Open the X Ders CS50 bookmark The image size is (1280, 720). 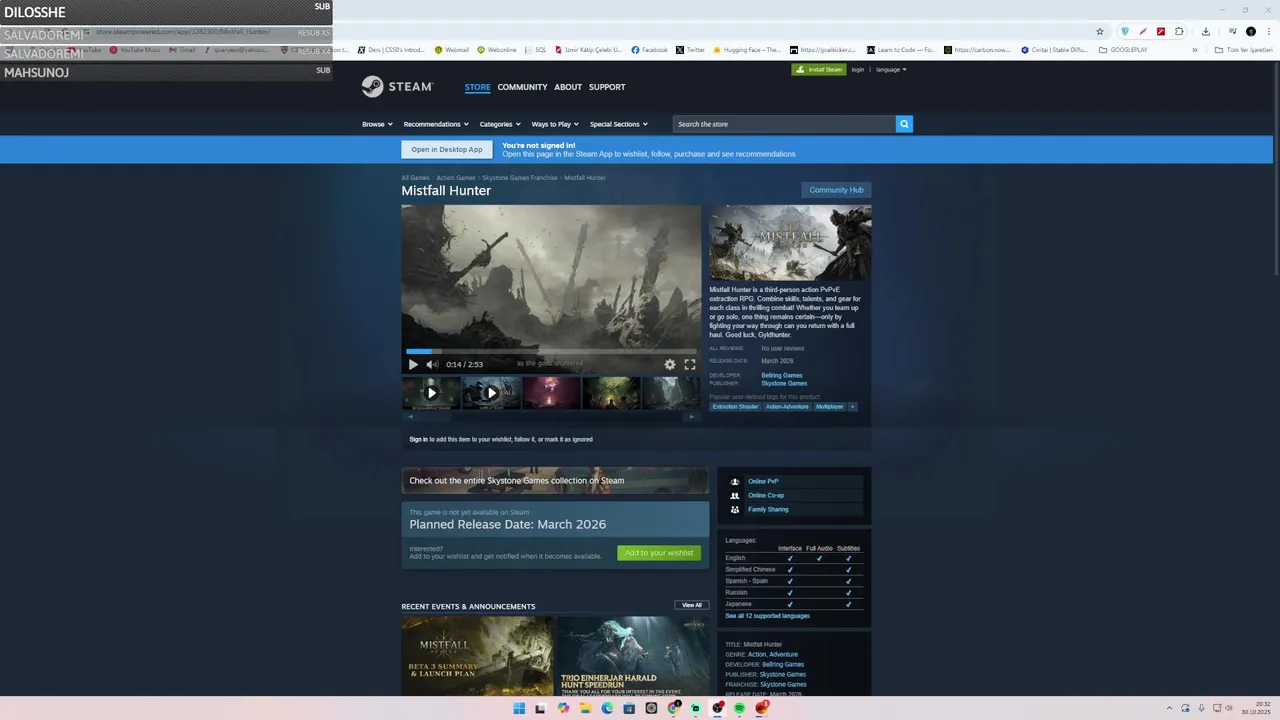coord(391,49)
